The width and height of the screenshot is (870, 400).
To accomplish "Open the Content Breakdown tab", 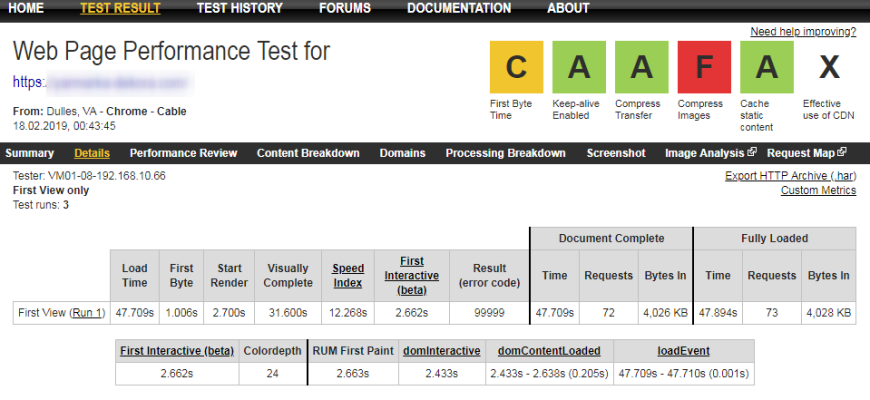I will pos(308,153).
